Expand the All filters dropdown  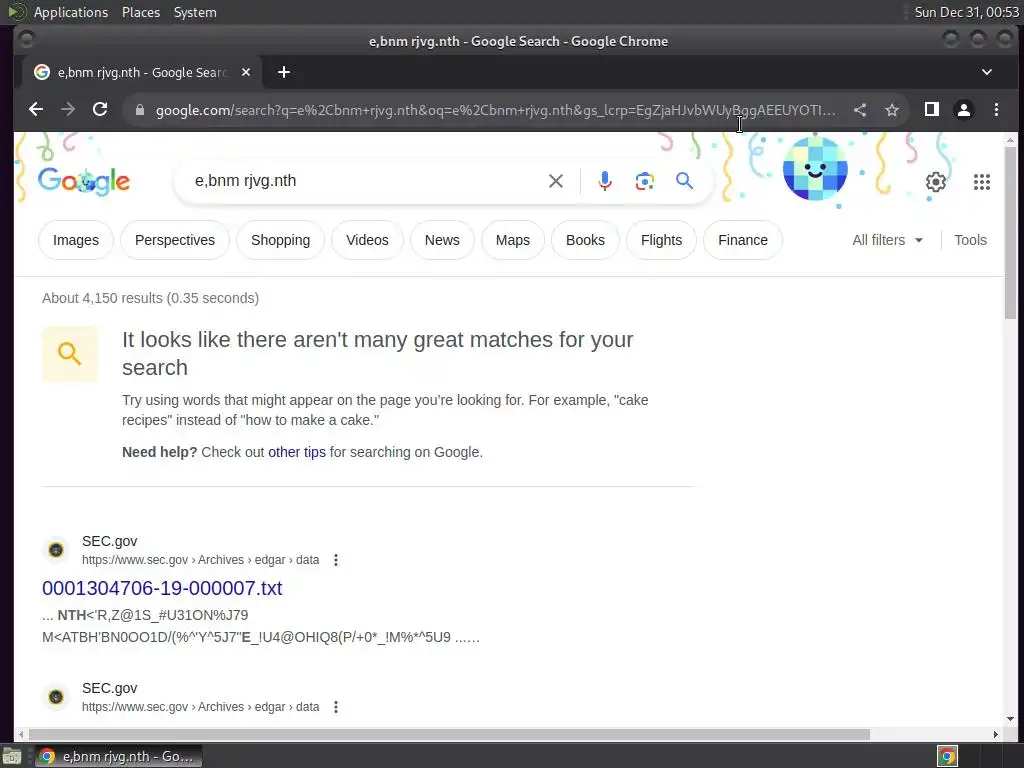[888, 240]
